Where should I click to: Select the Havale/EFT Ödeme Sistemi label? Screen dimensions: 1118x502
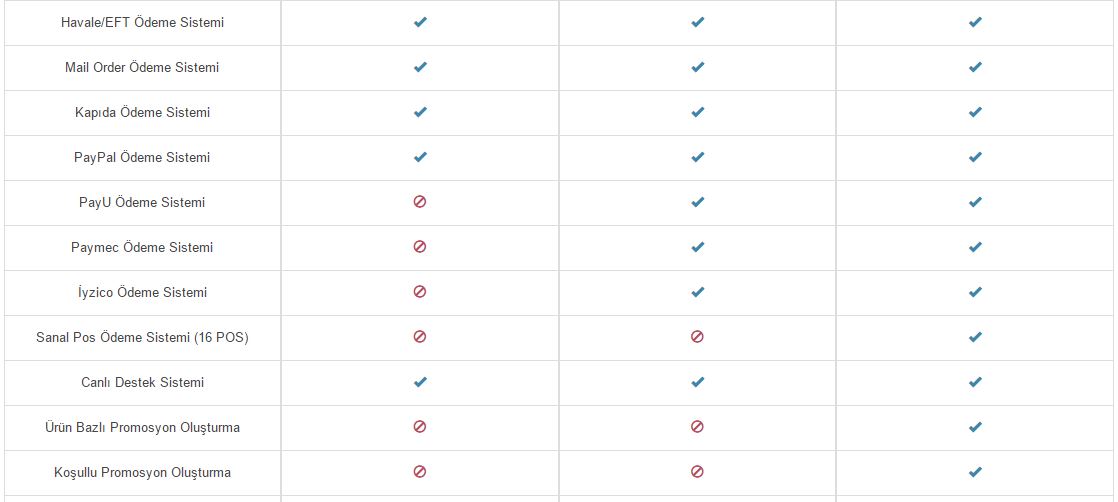point(143,23)
